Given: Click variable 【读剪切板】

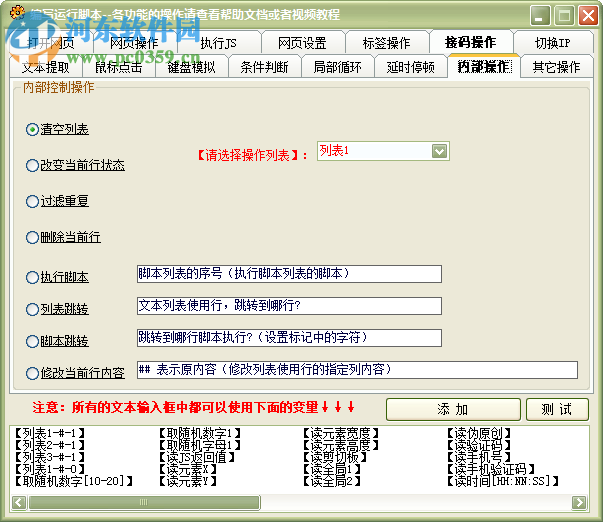Looking at the screenshot, I should pyautogui.click(x=335, y=457).
